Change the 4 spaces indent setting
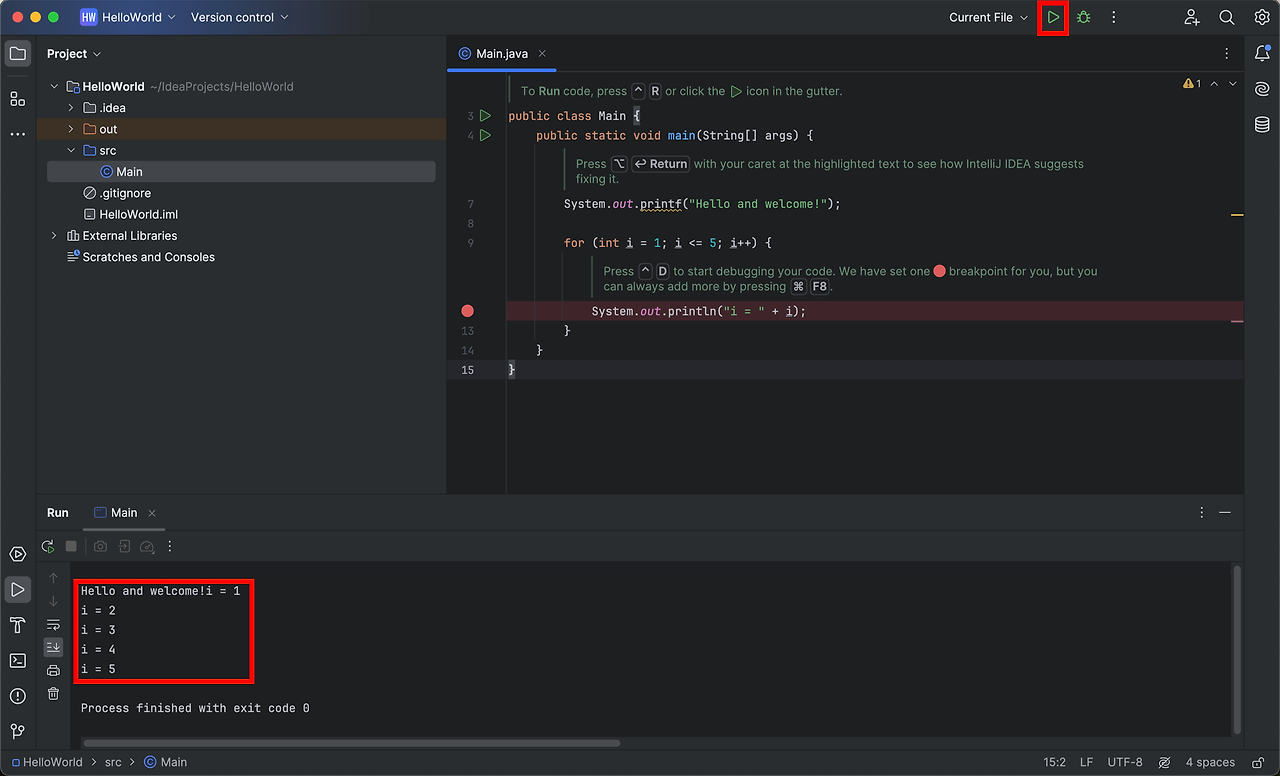Viewport: 1280px width, 776px height. 1210,762
